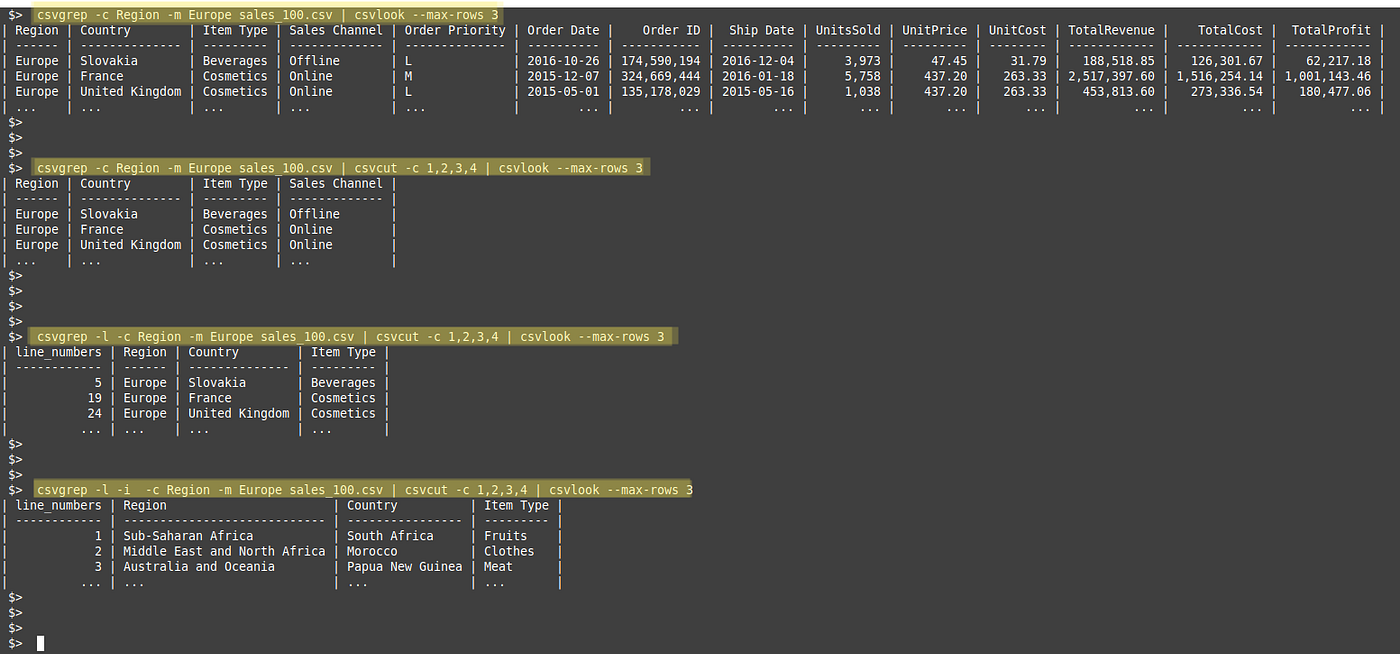This screenshot has height=654, width=1400.
Task: Select the Order Date column header
Action: (x=563, y=30)
